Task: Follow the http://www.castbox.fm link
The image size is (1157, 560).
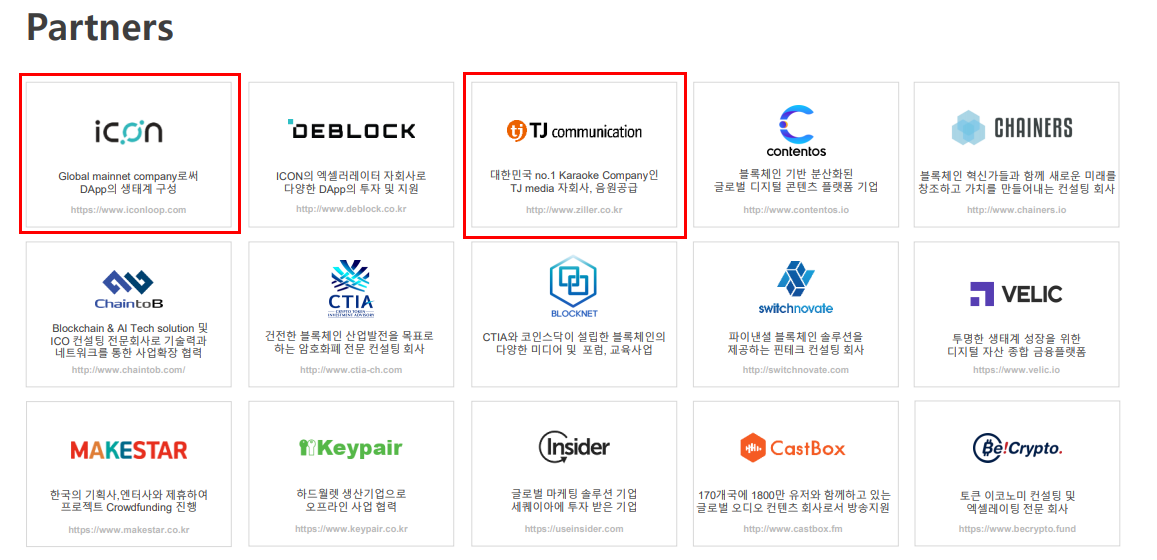Action: pyautogui.click(x=792, y=529)
